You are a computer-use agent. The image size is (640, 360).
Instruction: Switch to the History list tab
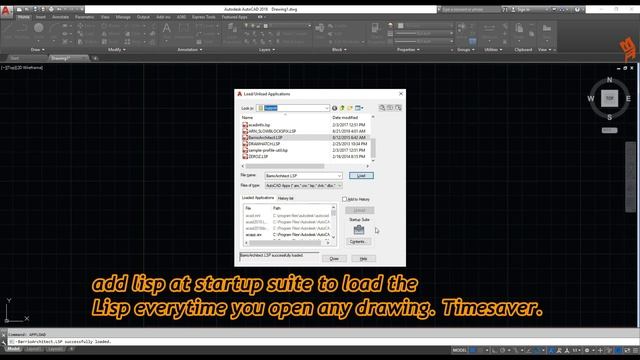tap(286, 198)
